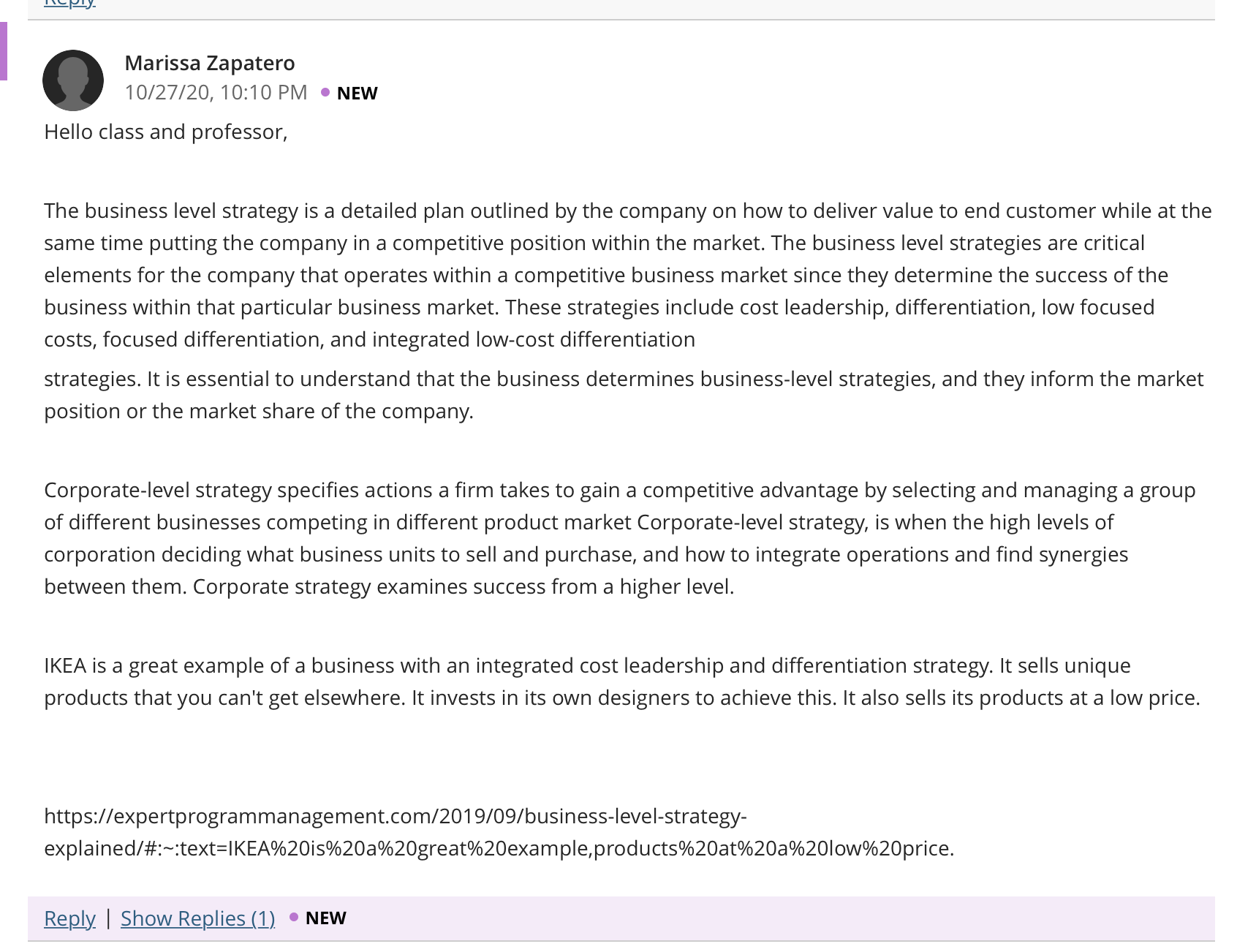Click the purple unread marker bar beside the avatar
This screenshot has width=1237, height=952.
[x=4, y=51]
